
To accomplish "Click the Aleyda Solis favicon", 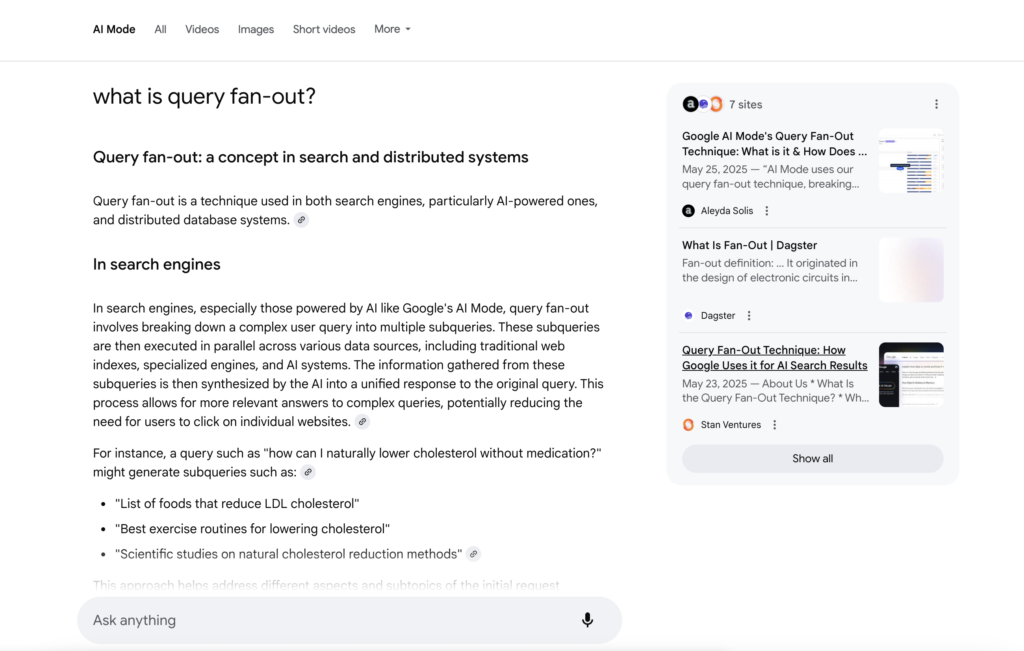I will tap(688, 211).
